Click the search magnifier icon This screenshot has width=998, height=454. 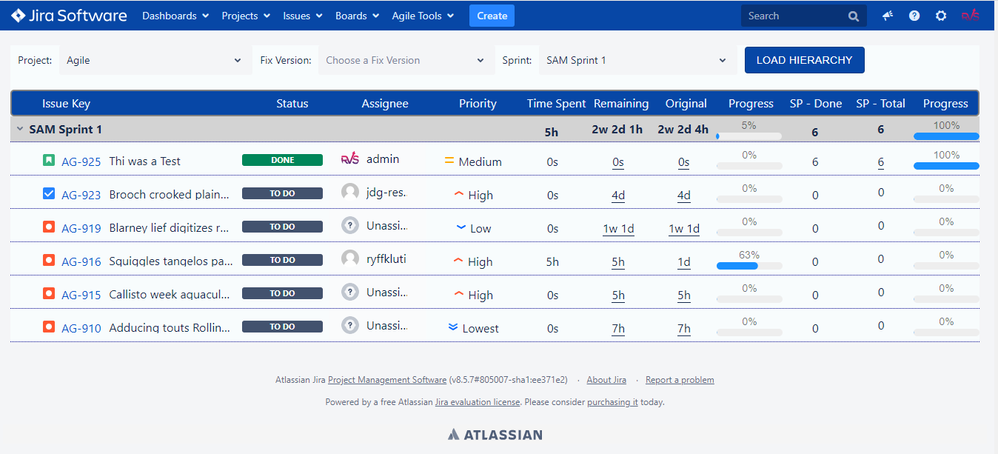pyautogui.click(x=854, y=17)
